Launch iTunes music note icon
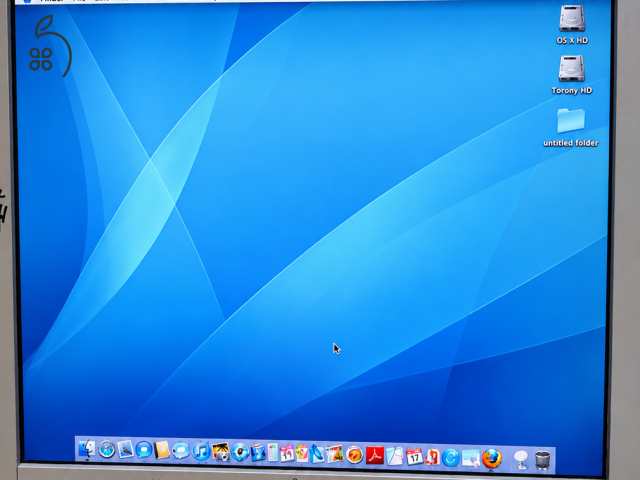This screenshot has width=640, height=480. (201, 451)
